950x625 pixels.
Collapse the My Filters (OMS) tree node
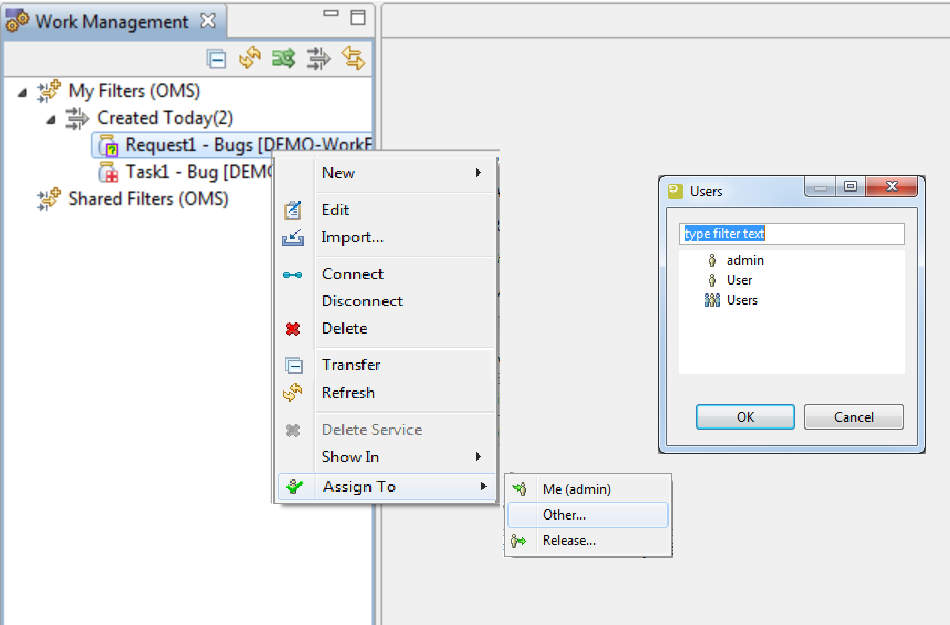(23, 92)
